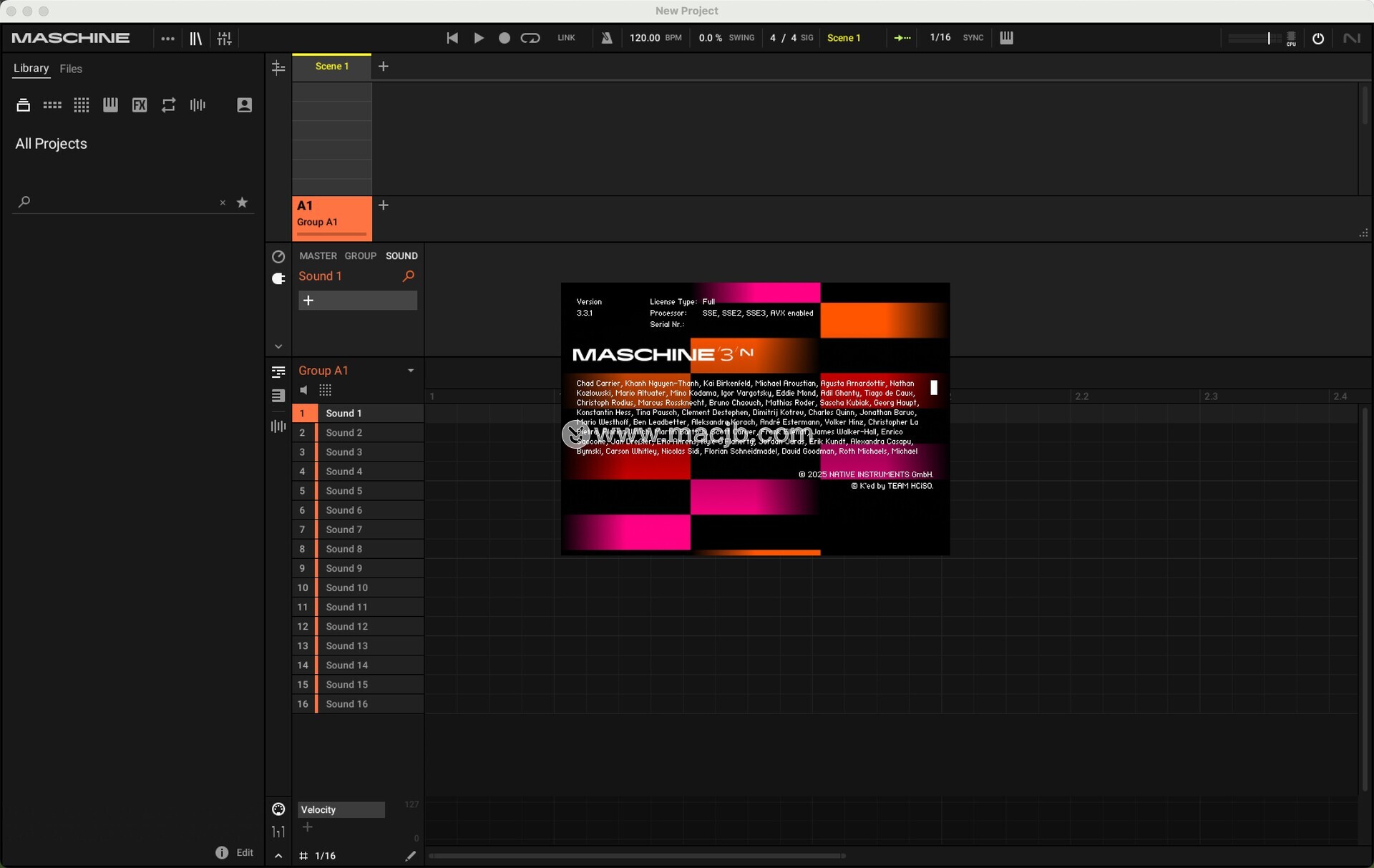The width and height of the screenshot is (1374, 868).
Task: Open the All Projects product selector
Action: click(51, 144)
